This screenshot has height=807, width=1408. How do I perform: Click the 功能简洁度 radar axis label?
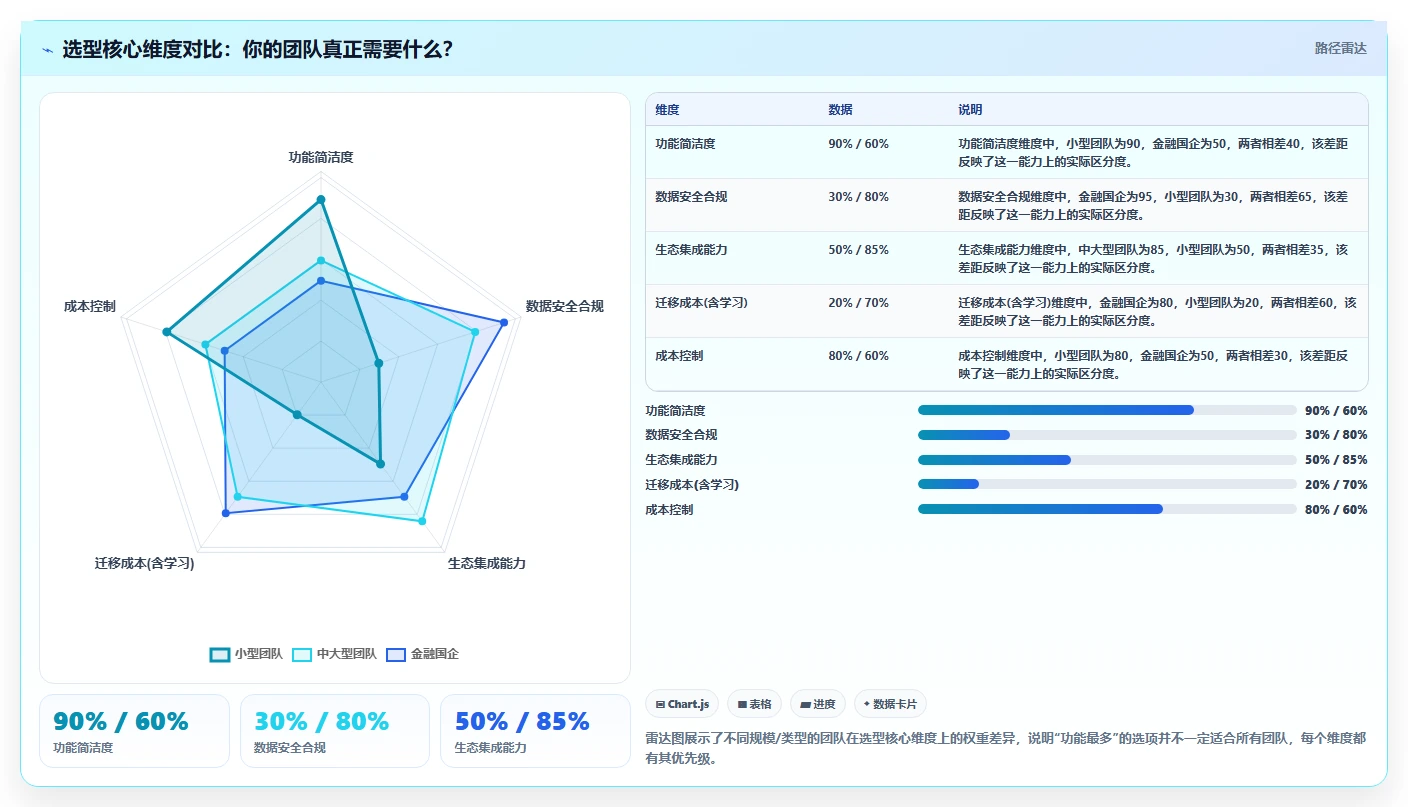[x=321, y=157]
